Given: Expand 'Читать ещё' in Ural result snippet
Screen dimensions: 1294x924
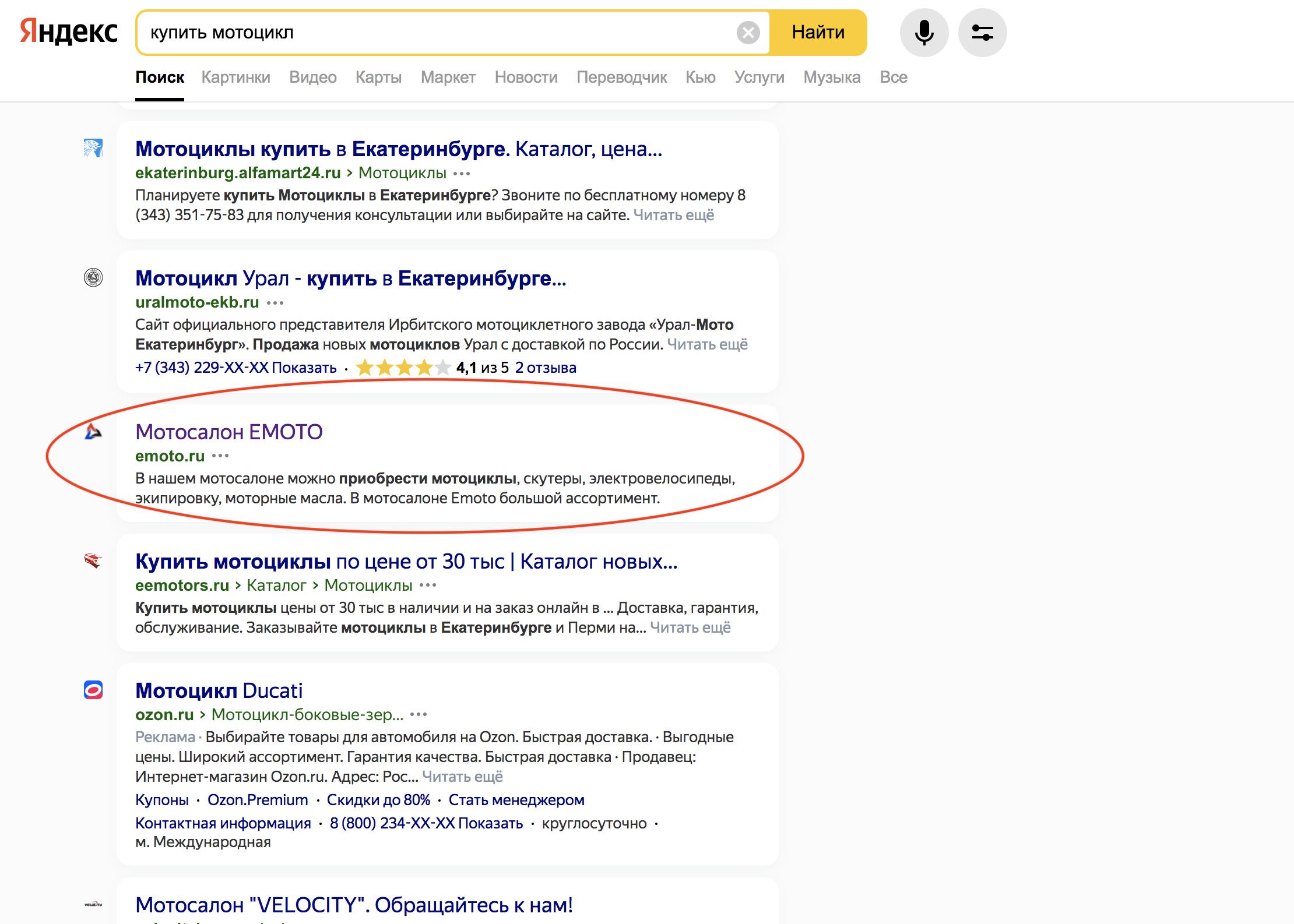Looking at the screenshot, I should pyautogui.click(x=707, y=344).
